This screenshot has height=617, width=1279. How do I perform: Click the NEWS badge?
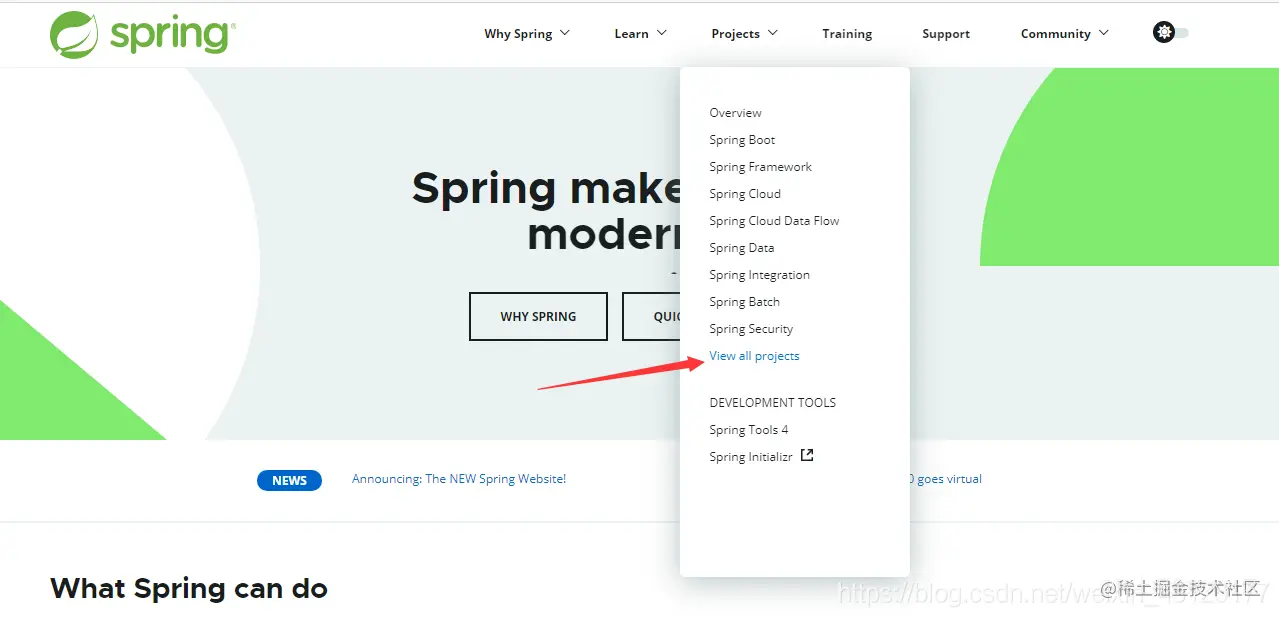click(289, 481)
